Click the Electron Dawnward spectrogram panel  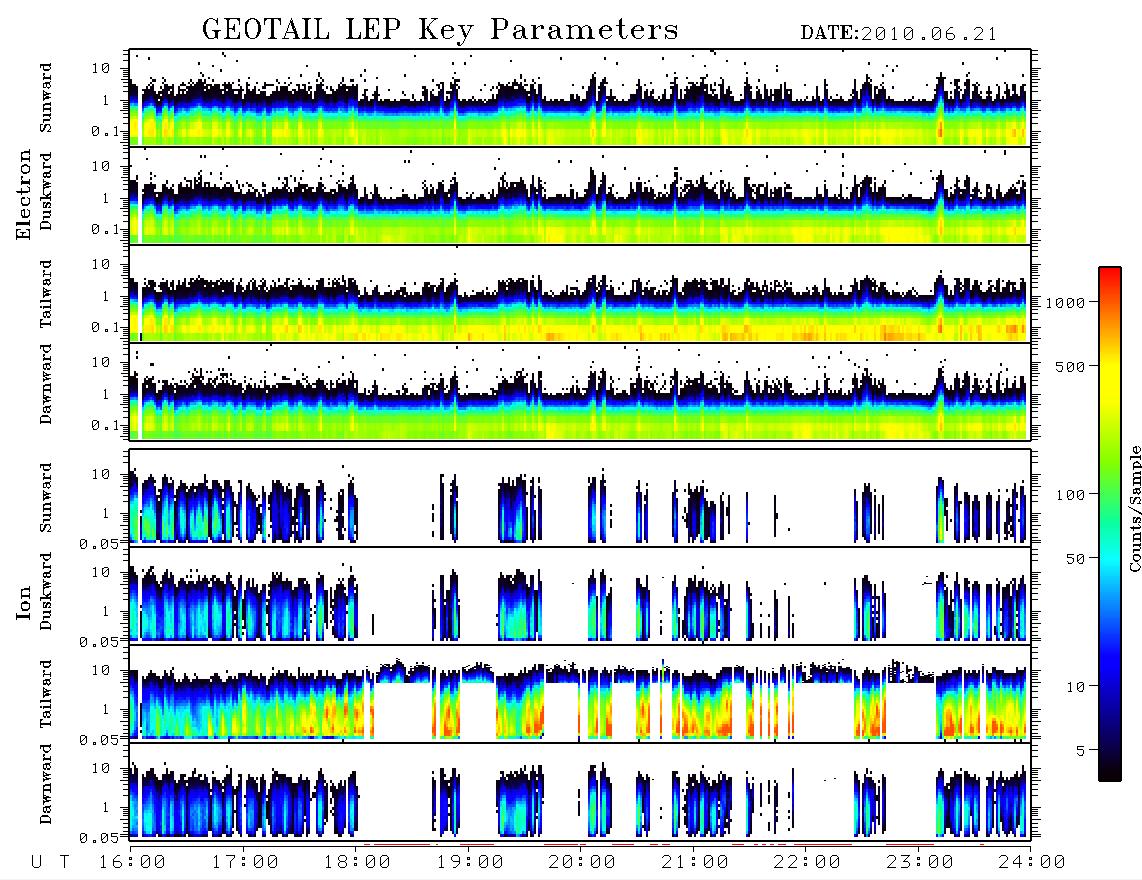tap(580, 392)
